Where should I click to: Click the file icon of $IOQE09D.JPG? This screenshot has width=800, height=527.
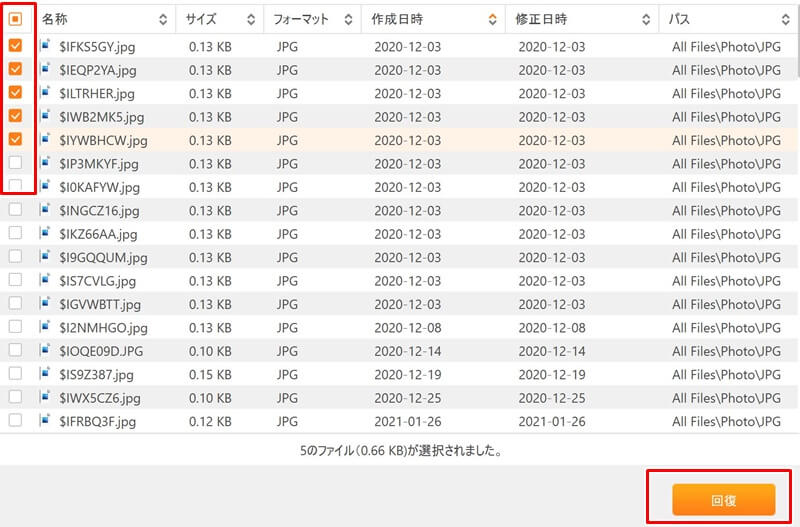pyautogui.click(x=46, y=350)
